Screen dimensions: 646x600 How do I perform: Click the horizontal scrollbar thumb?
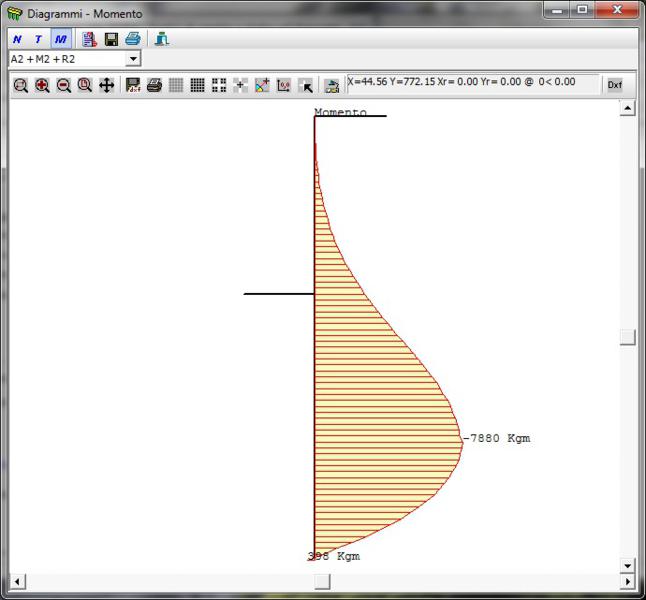(x=321, y=581)
